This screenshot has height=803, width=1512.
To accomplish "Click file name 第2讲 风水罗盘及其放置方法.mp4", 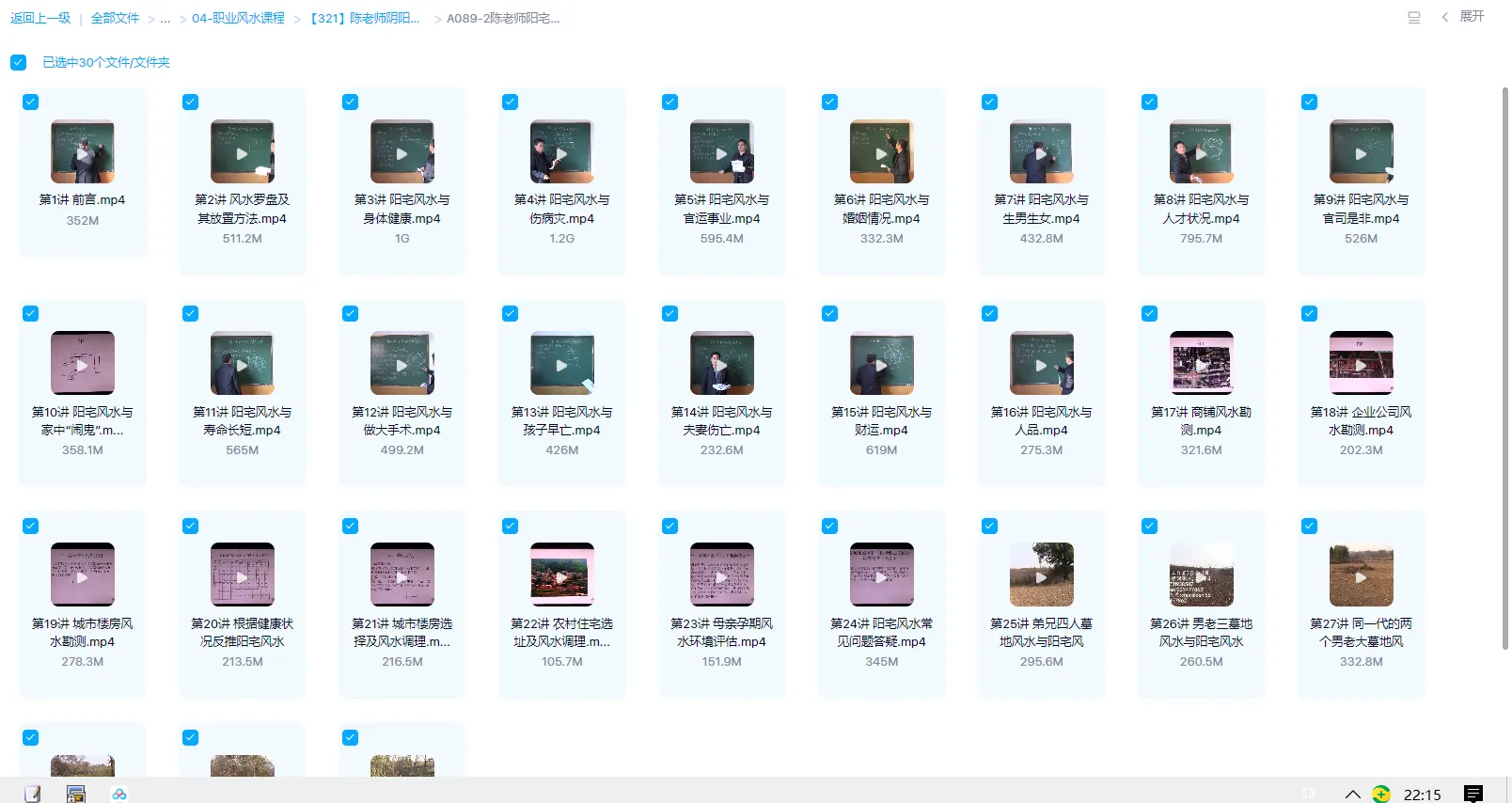I will [x=243, y=209].
